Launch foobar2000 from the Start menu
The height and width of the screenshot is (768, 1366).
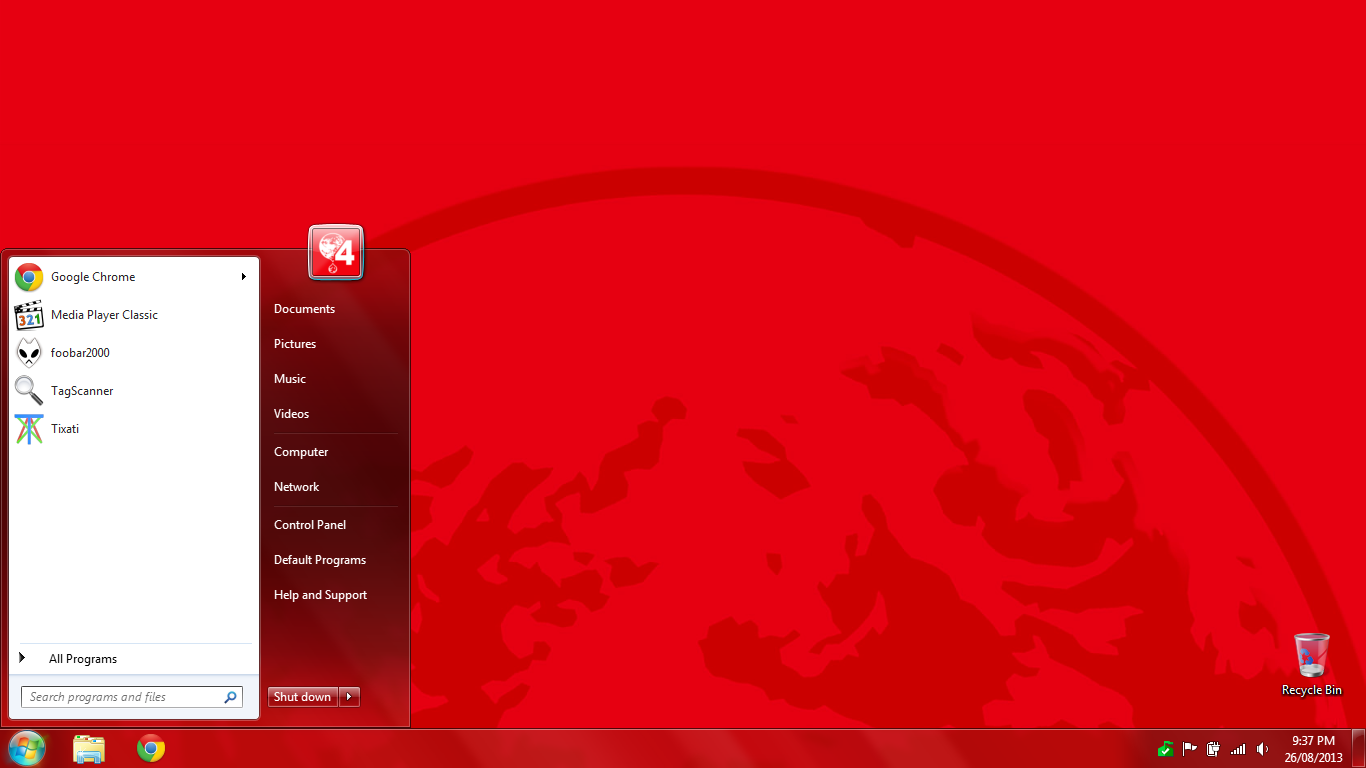(80, 353)
